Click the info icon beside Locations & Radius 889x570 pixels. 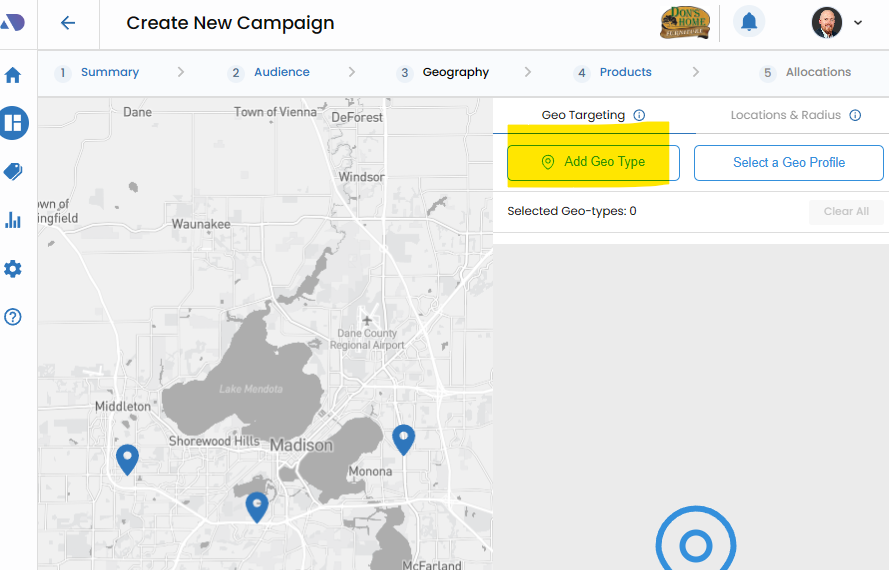(x=855, y=115)
